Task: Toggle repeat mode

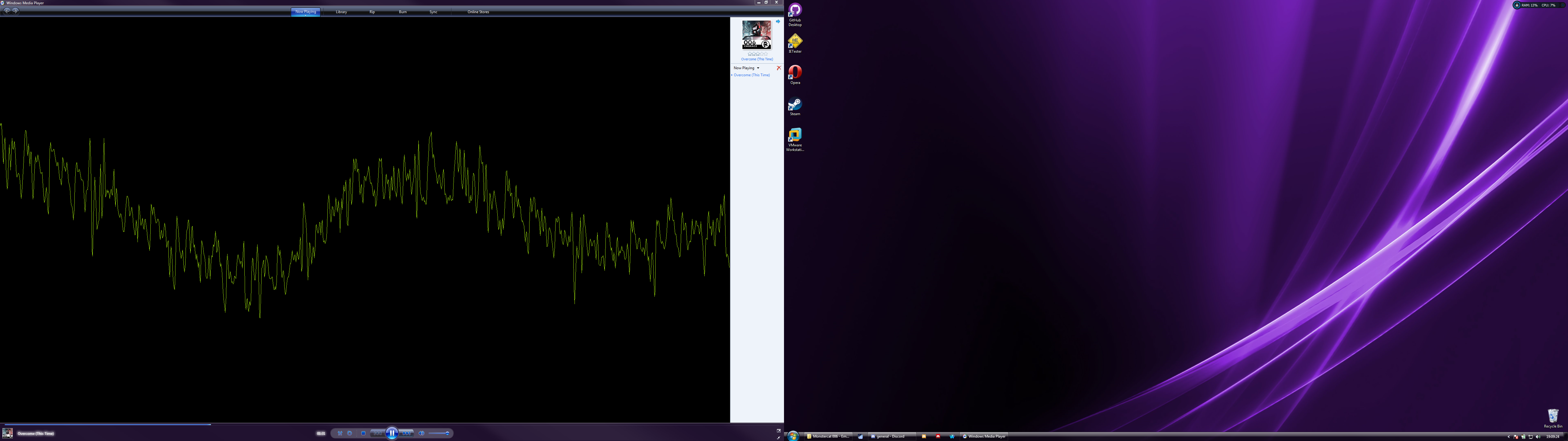Action: point(349,433)
